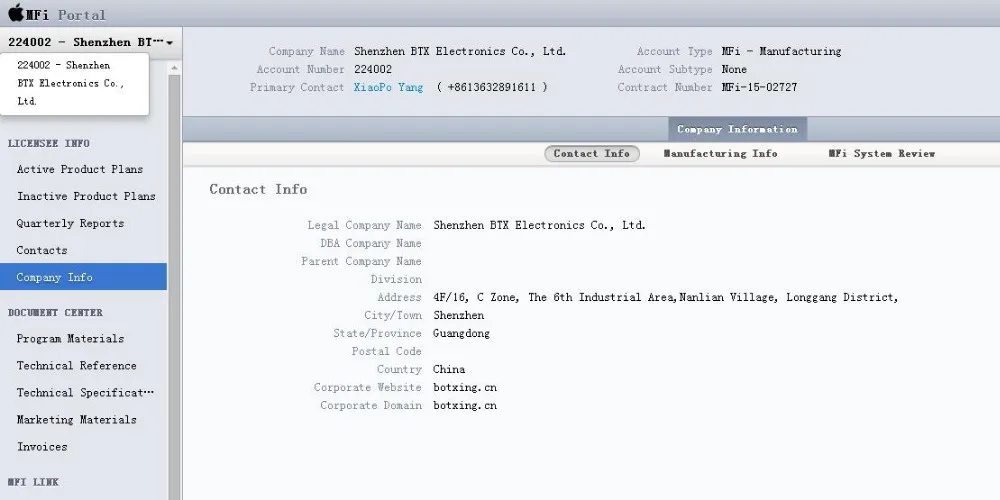Screen dimensions: 1000x500
Task: Switch to Manufacturing Info
Action: (x=720, y=153)
